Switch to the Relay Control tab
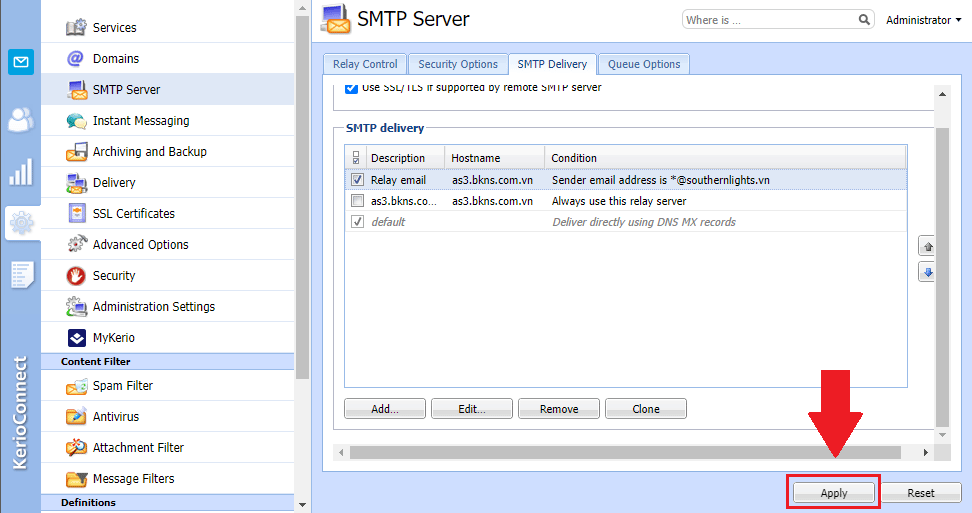 tap(365, 64)
